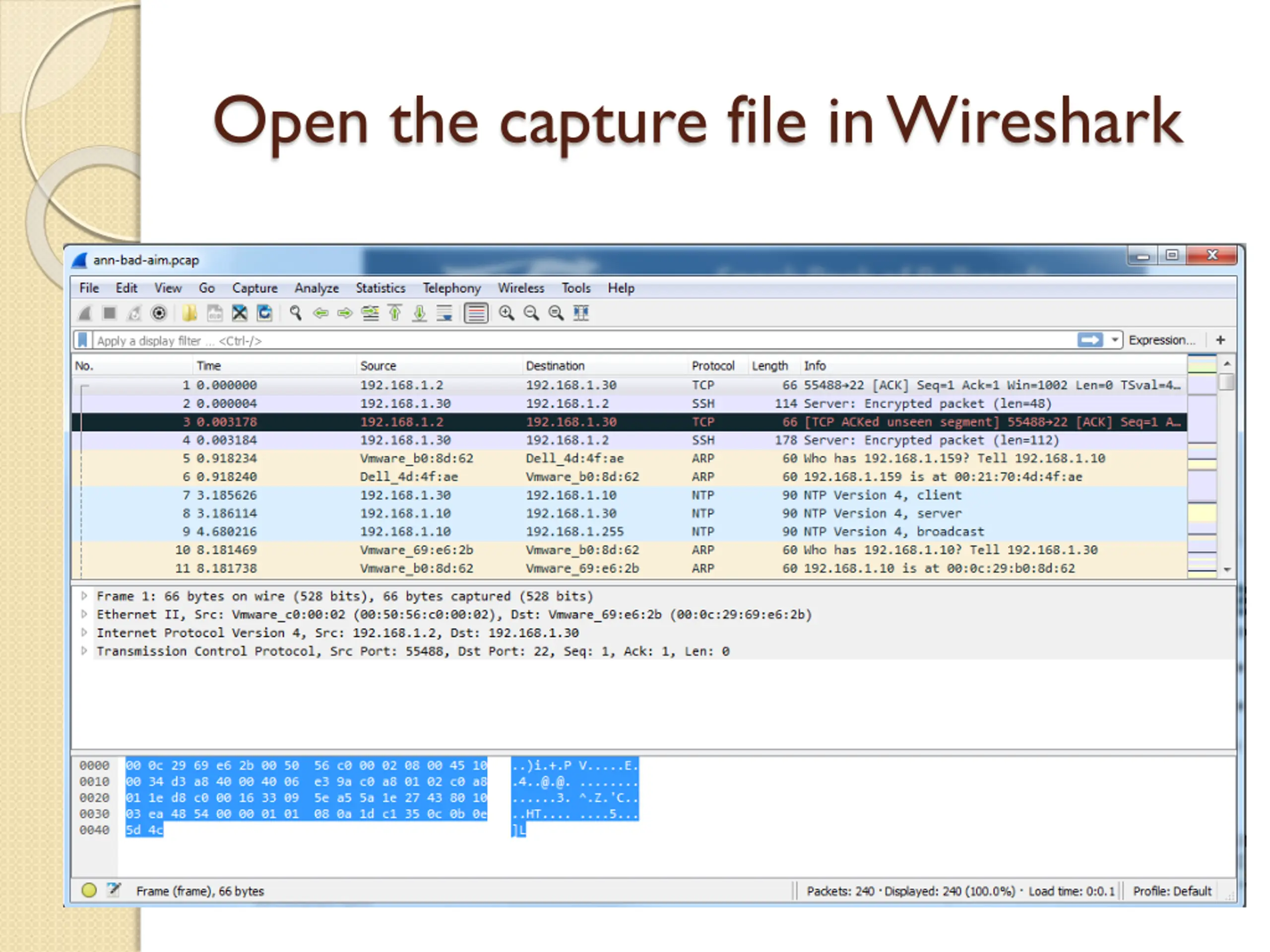Open the Statistics menu
The image size is (1270, 952).
coord(381,288)
